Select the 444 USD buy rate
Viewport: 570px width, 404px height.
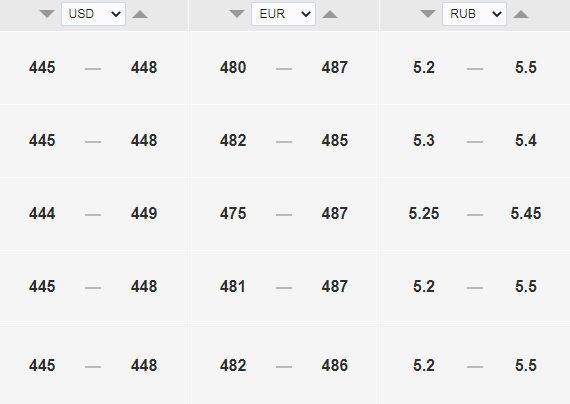(42, 213)
